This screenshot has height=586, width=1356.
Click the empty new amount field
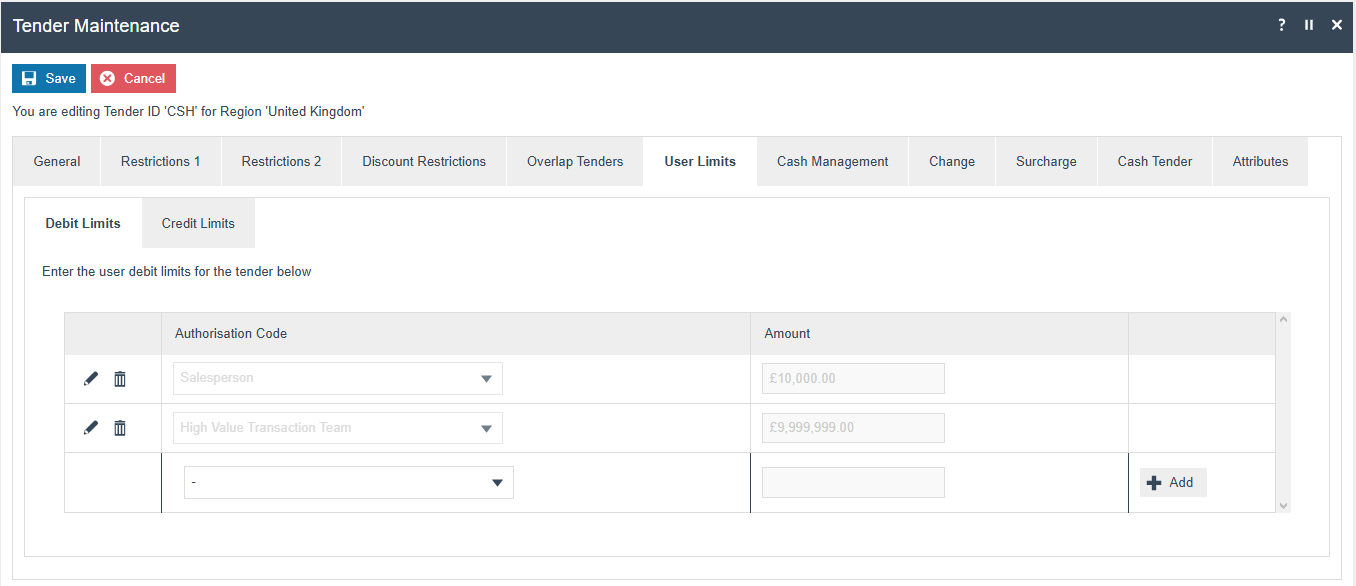pos(853,482)
